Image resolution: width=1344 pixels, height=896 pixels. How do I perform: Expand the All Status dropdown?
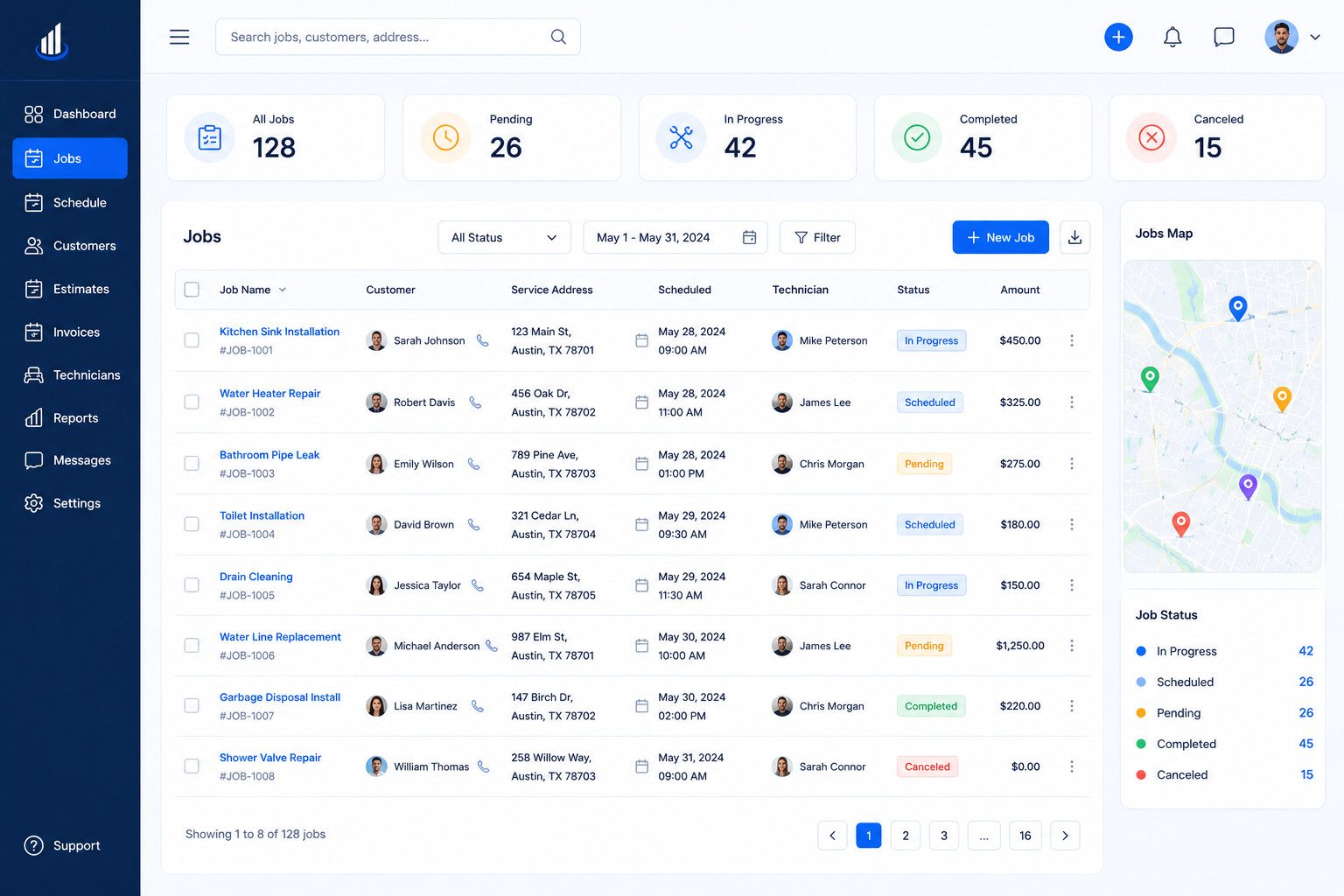tap(504, 237)
